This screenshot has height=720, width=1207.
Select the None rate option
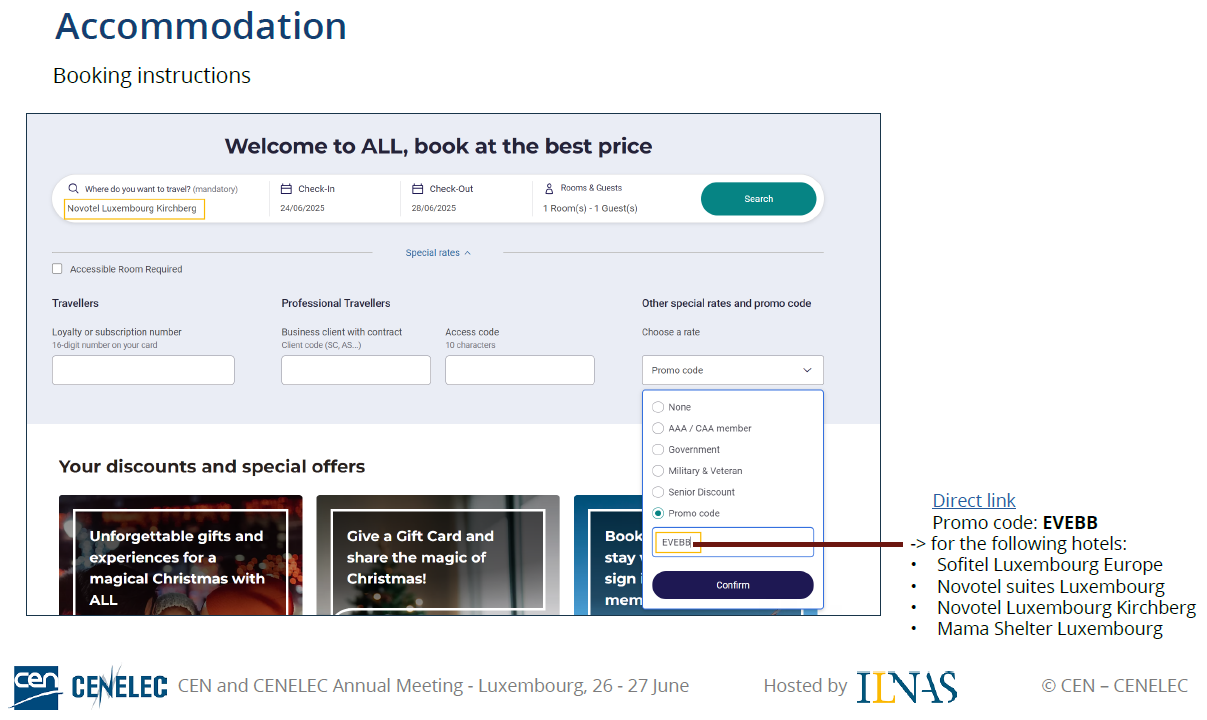click(658, 407)
